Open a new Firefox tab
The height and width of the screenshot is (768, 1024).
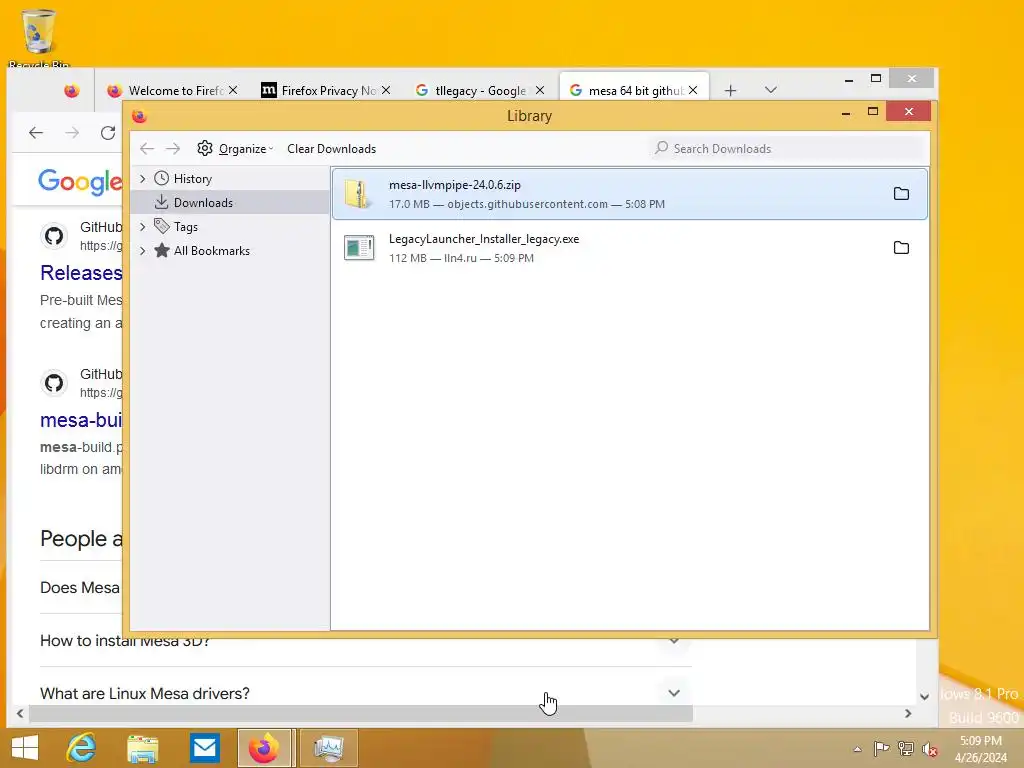pyautogui.click(x=731, y=90)
